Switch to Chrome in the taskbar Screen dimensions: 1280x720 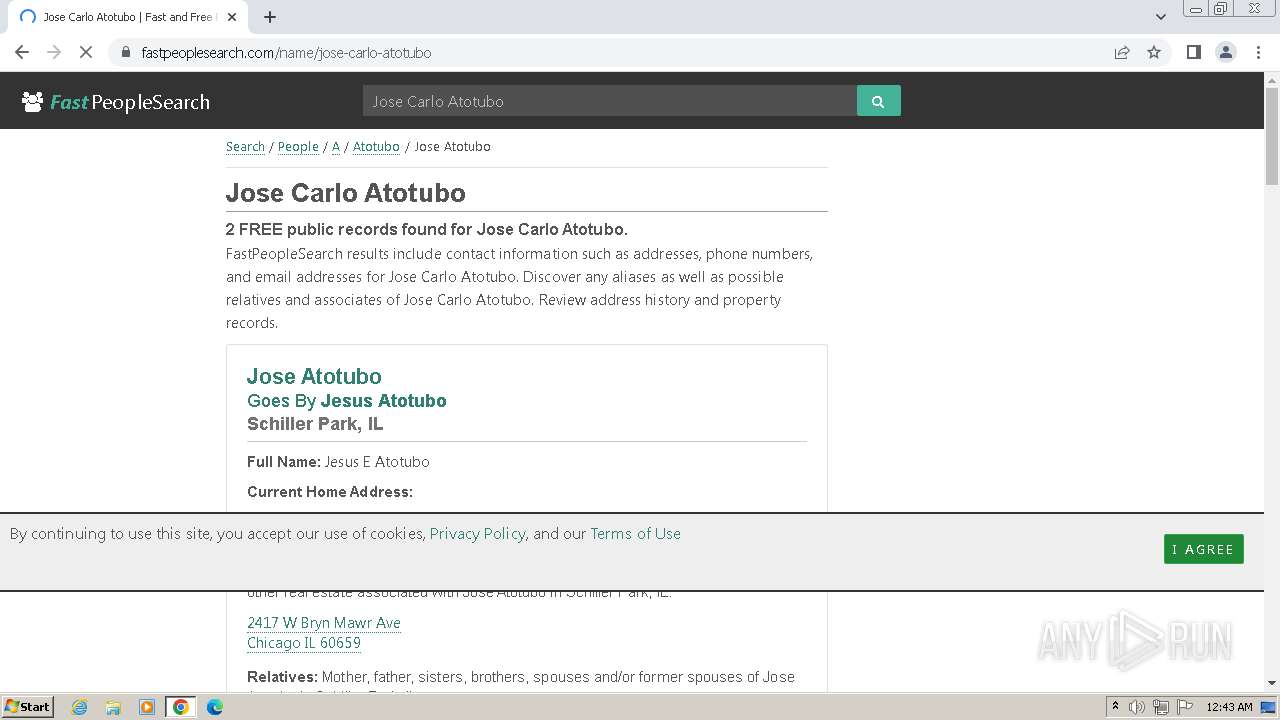[181, 707]
